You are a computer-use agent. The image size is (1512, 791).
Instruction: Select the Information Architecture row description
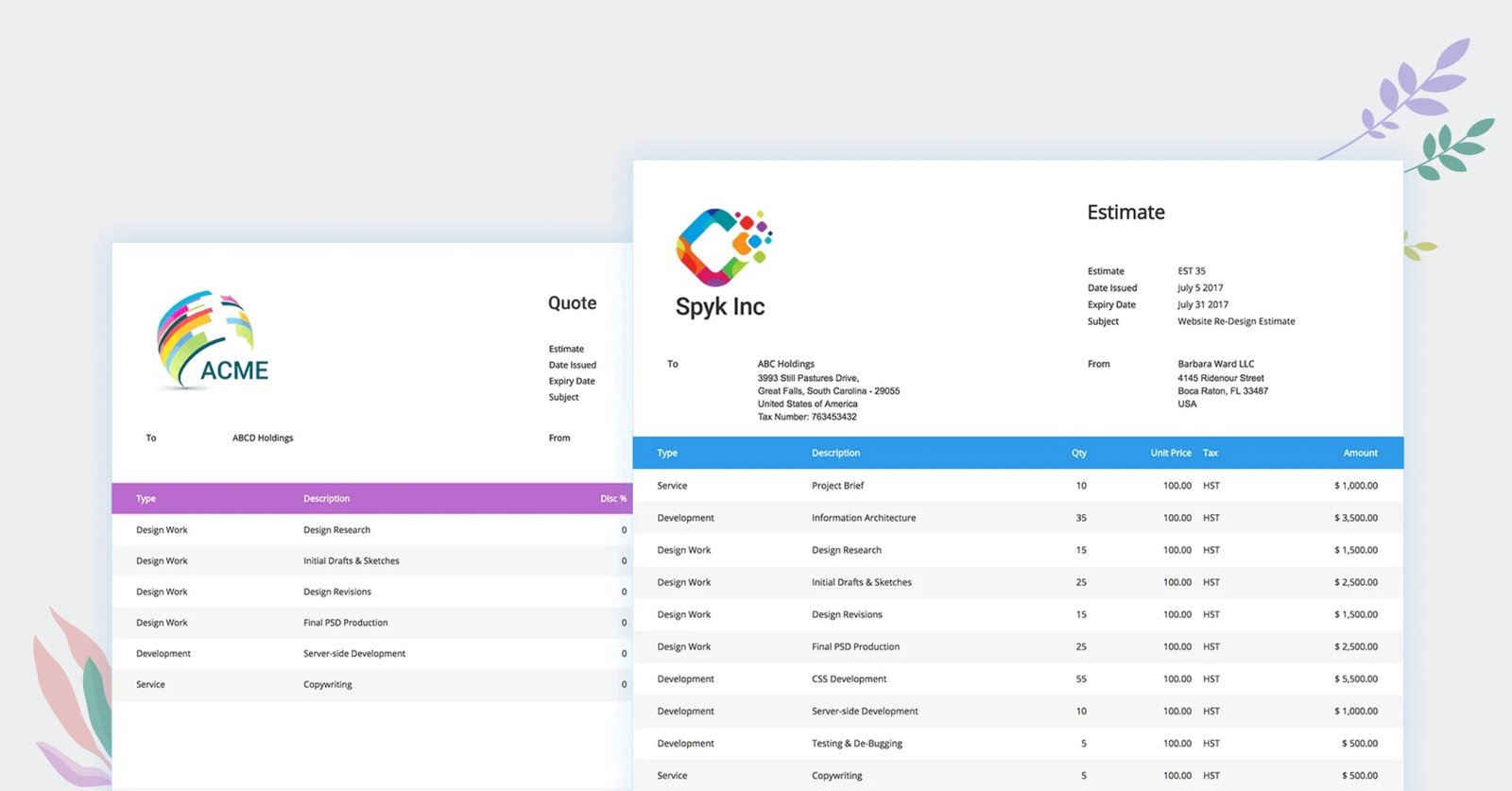[863, 518]
